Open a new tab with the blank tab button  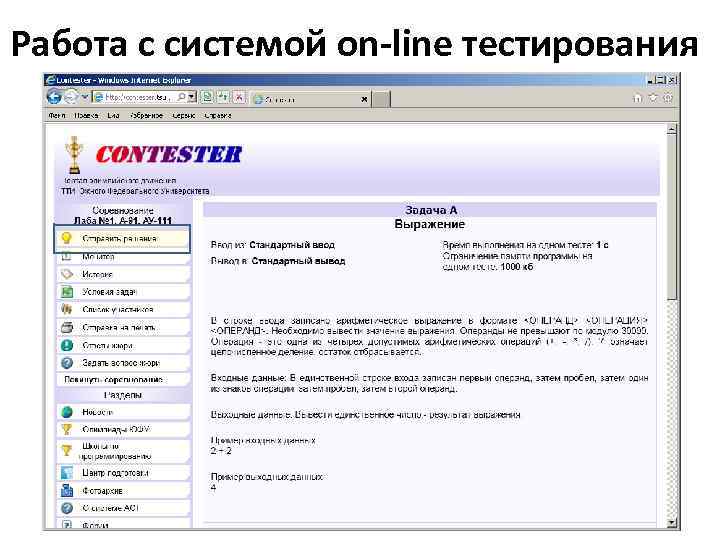(381, 99)
